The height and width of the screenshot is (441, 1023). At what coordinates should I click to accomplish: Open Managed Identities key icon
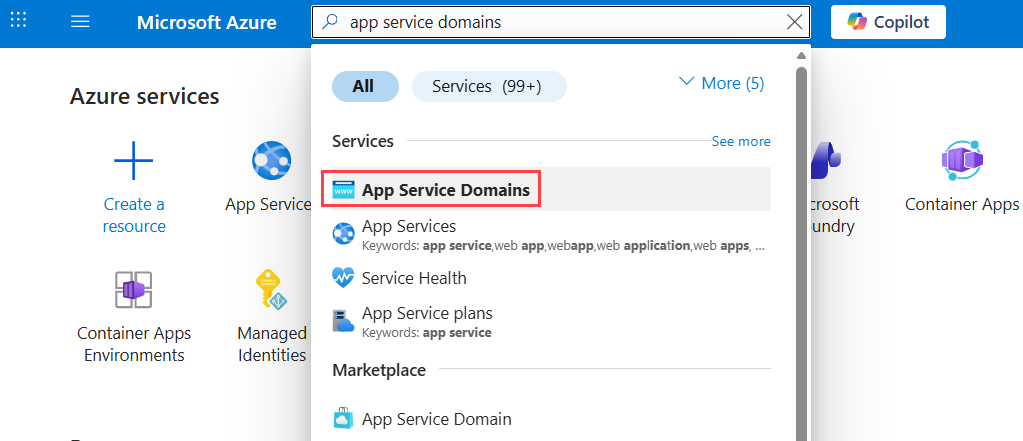tap(271, 290)
